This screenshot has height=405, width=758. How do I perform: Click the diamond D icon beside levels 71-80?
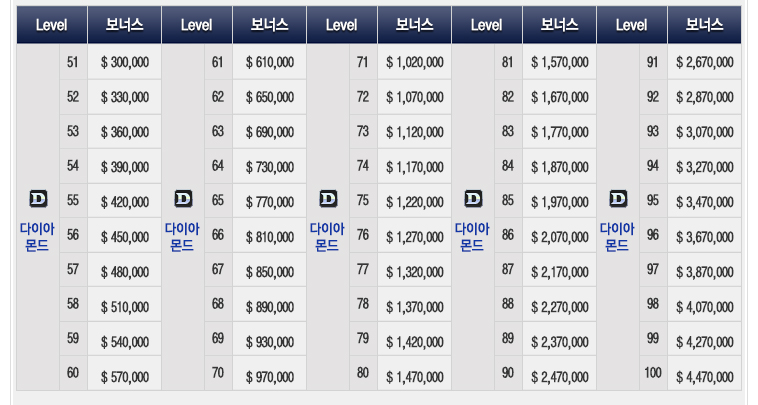tap(328, 199)
